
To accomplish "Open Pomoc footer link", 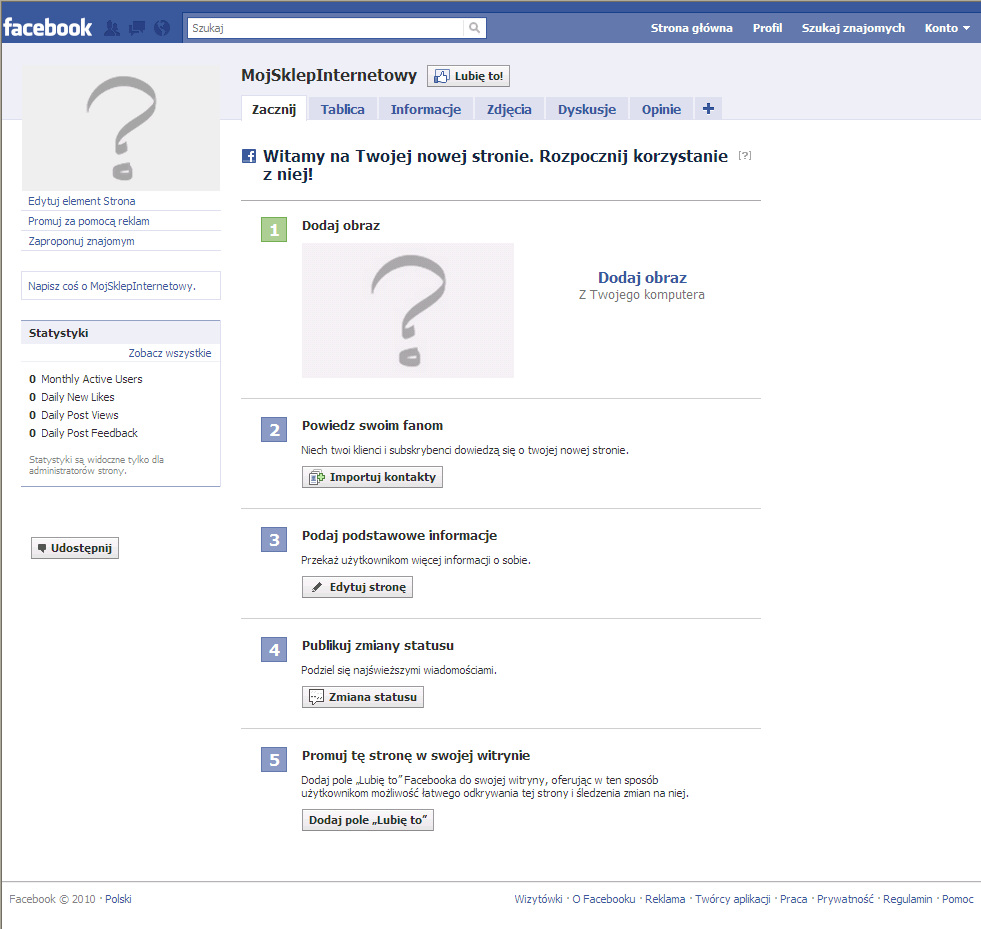I will click(958, 899).
